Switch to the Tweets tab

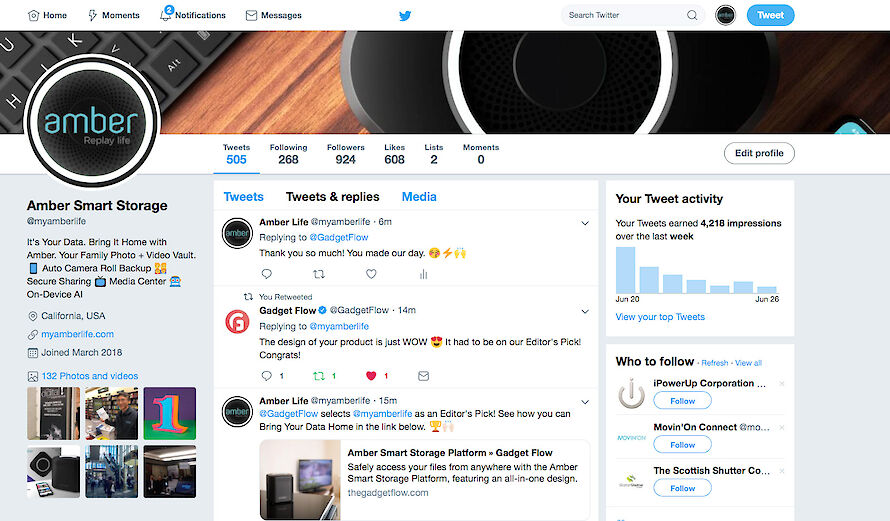244,197
